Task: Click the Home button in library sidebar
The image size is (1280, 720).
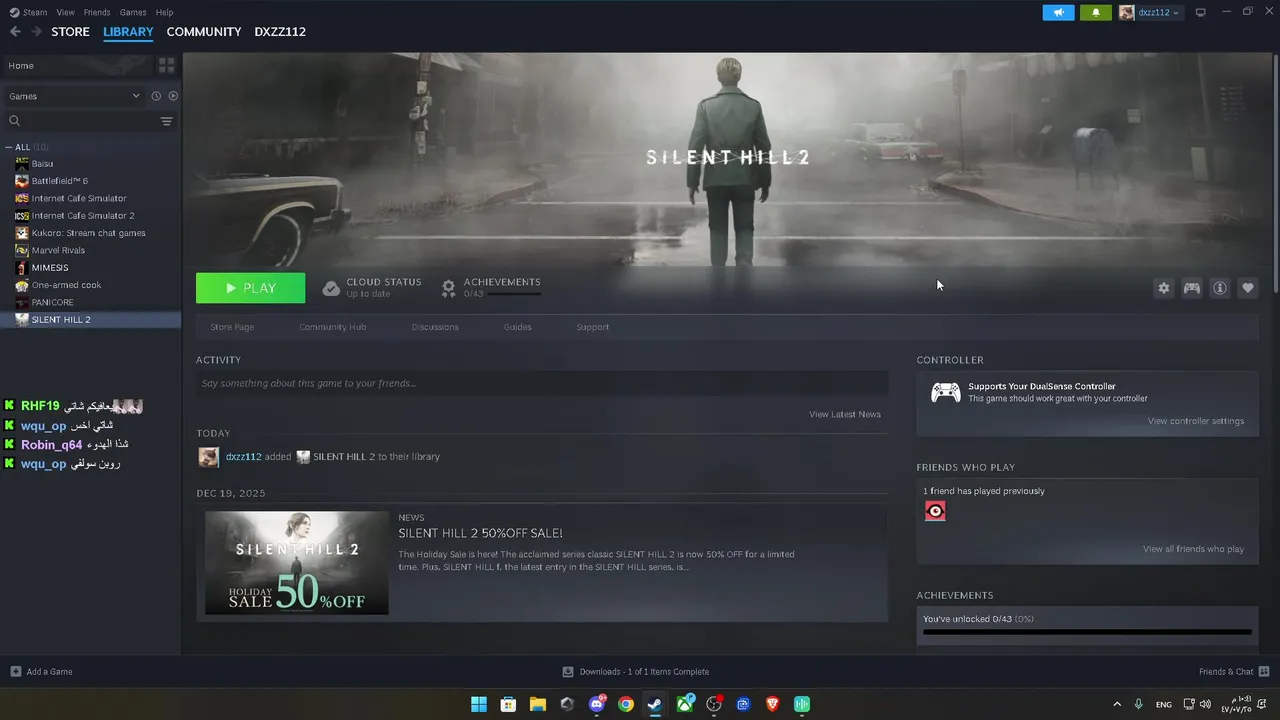Action: (x=77, y=65)
